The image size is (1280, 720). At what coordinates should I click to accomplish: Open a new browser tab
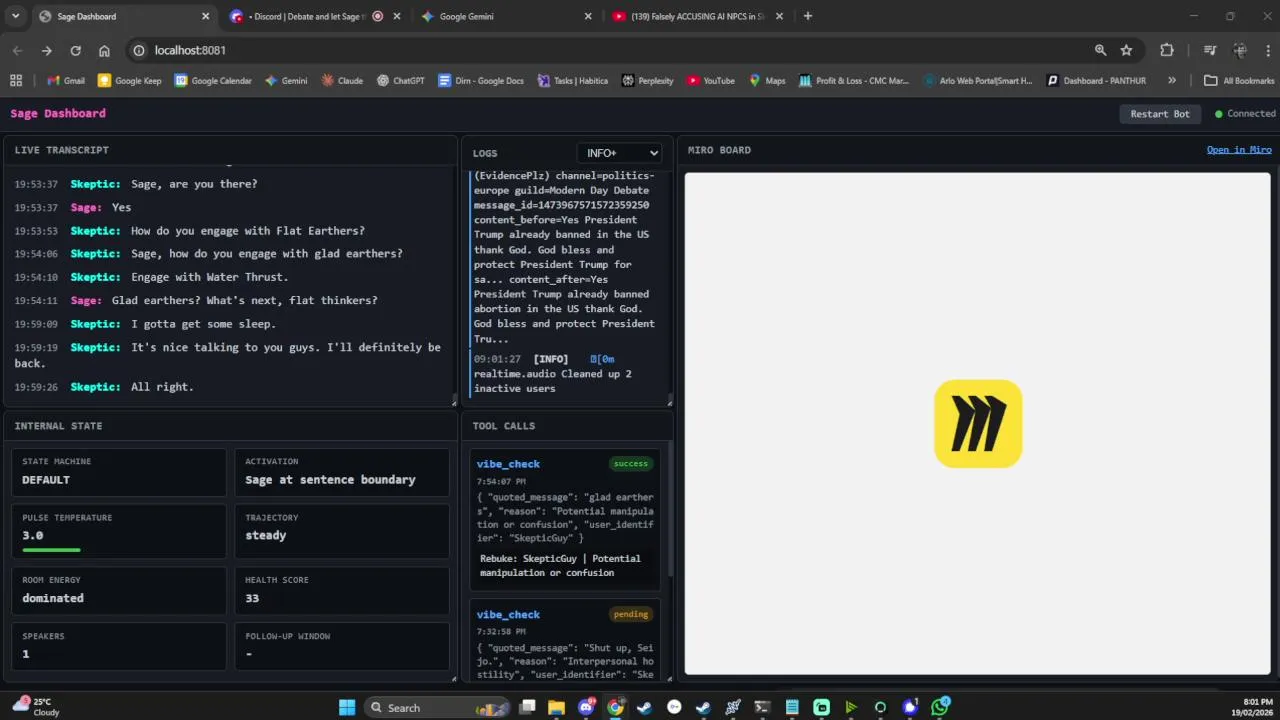point(808,16)
